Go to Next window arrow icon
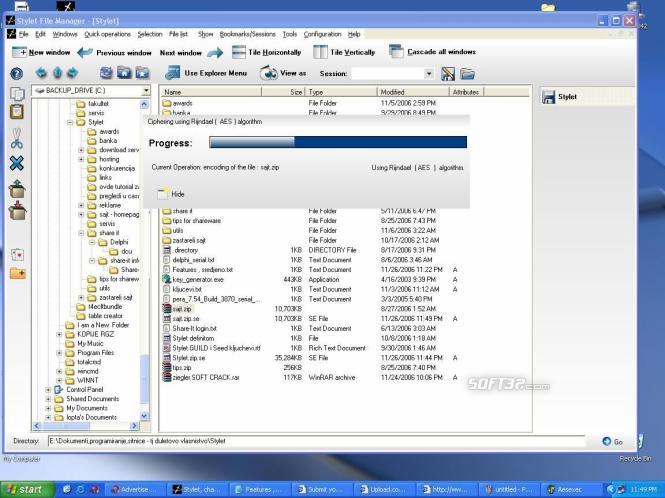Image resolution: width=665 pixels, height=498 pixels. pos(215,53)
